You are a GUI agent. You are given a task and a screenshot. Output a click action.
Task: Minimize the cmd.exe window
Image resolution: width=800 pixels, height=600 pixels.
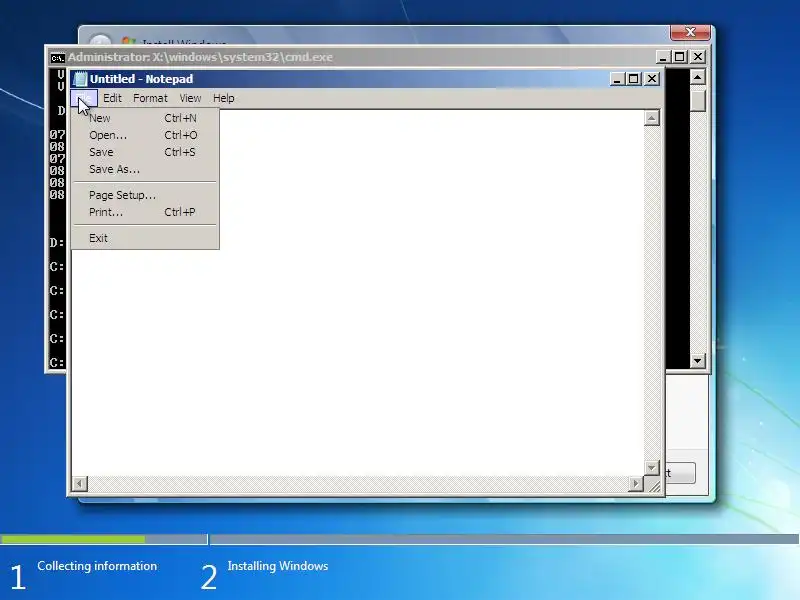point(662,57)
